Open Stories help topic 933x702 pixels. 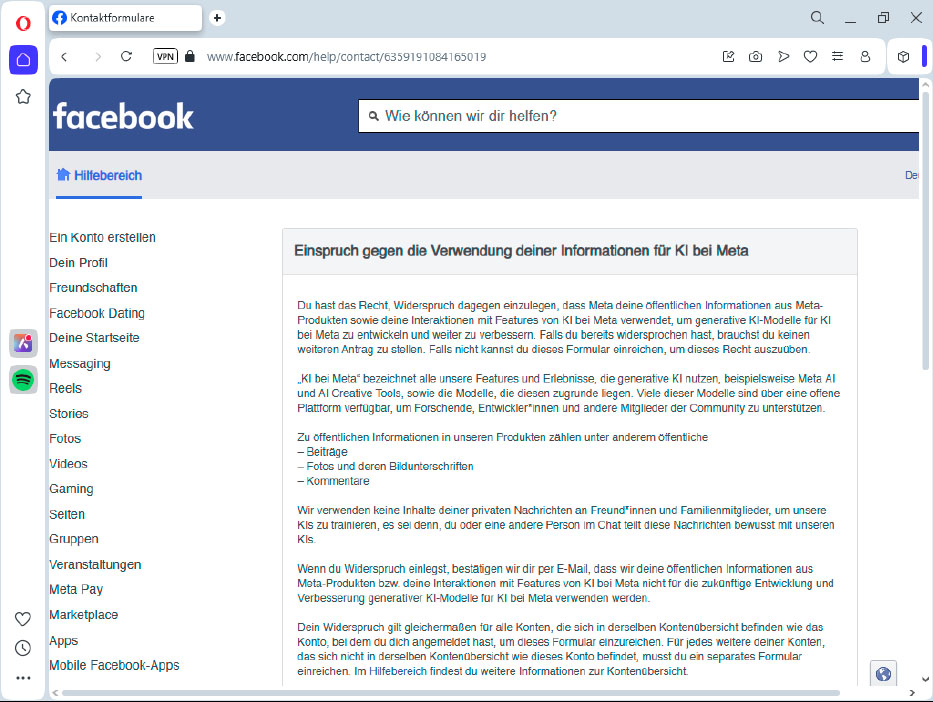pyautogui.click(x=69, y=413)
